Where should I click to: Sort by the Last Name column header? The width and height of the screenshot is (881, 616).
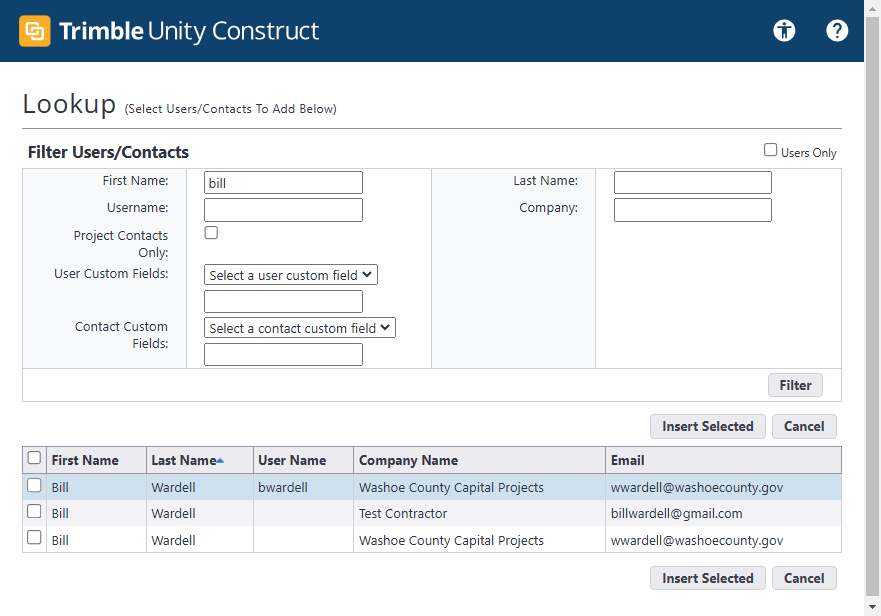tap(184, 460)
